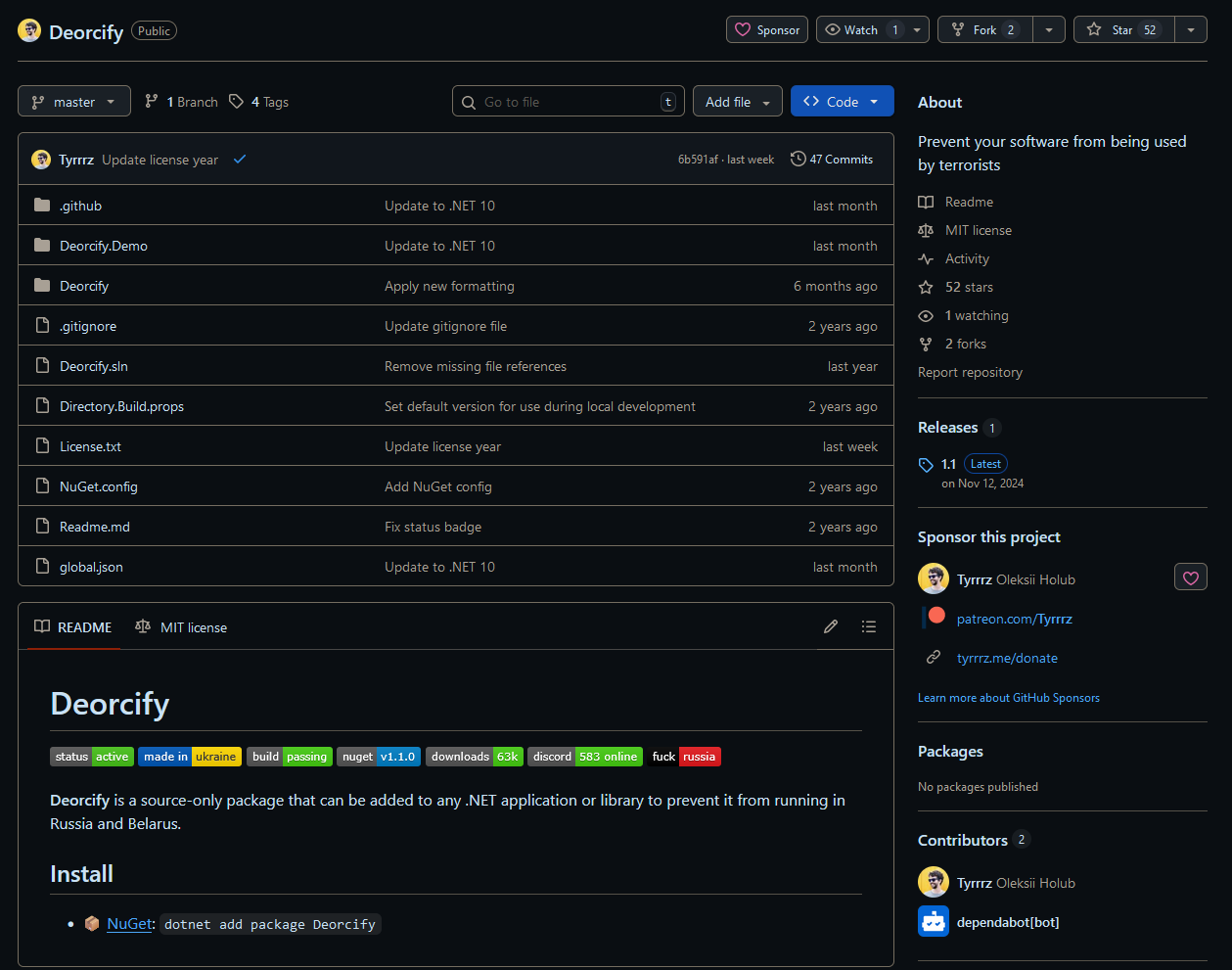This screenshot has height=970, width=1232.
Task: Open the Fix status badge commit
Action: 433,527
